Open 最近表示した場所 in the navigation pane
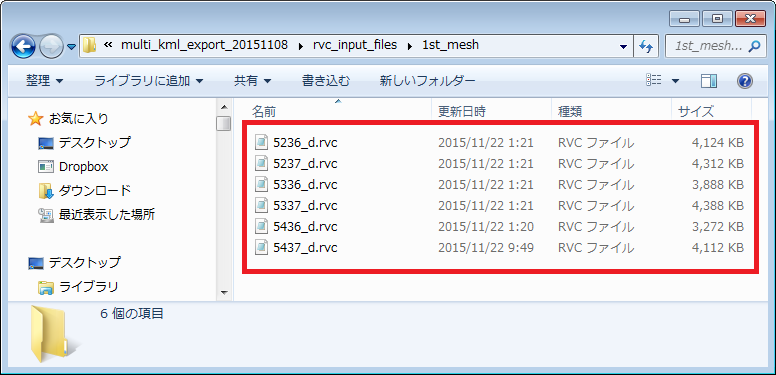This screenshot has height=375, width=776. 107,214
